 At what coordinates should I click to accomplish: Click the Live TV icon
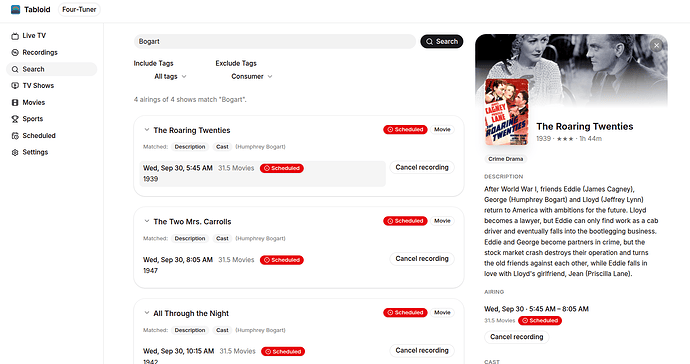pos(15,36)
